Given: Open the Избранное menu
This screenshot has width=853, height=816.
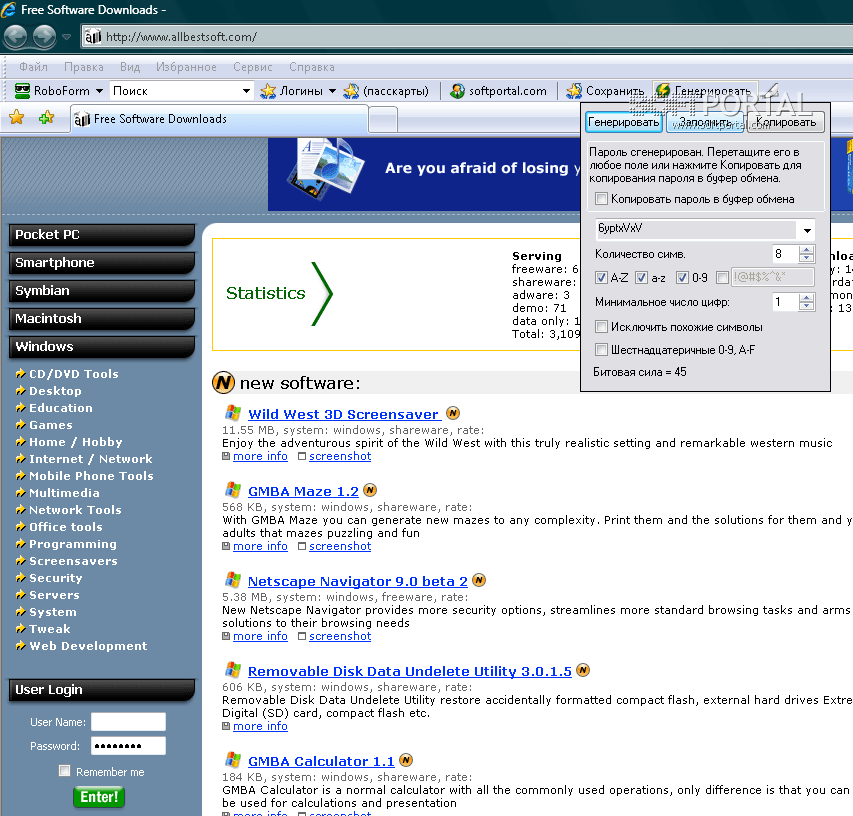Looking at the screenshot, I should tap(186, 67).
